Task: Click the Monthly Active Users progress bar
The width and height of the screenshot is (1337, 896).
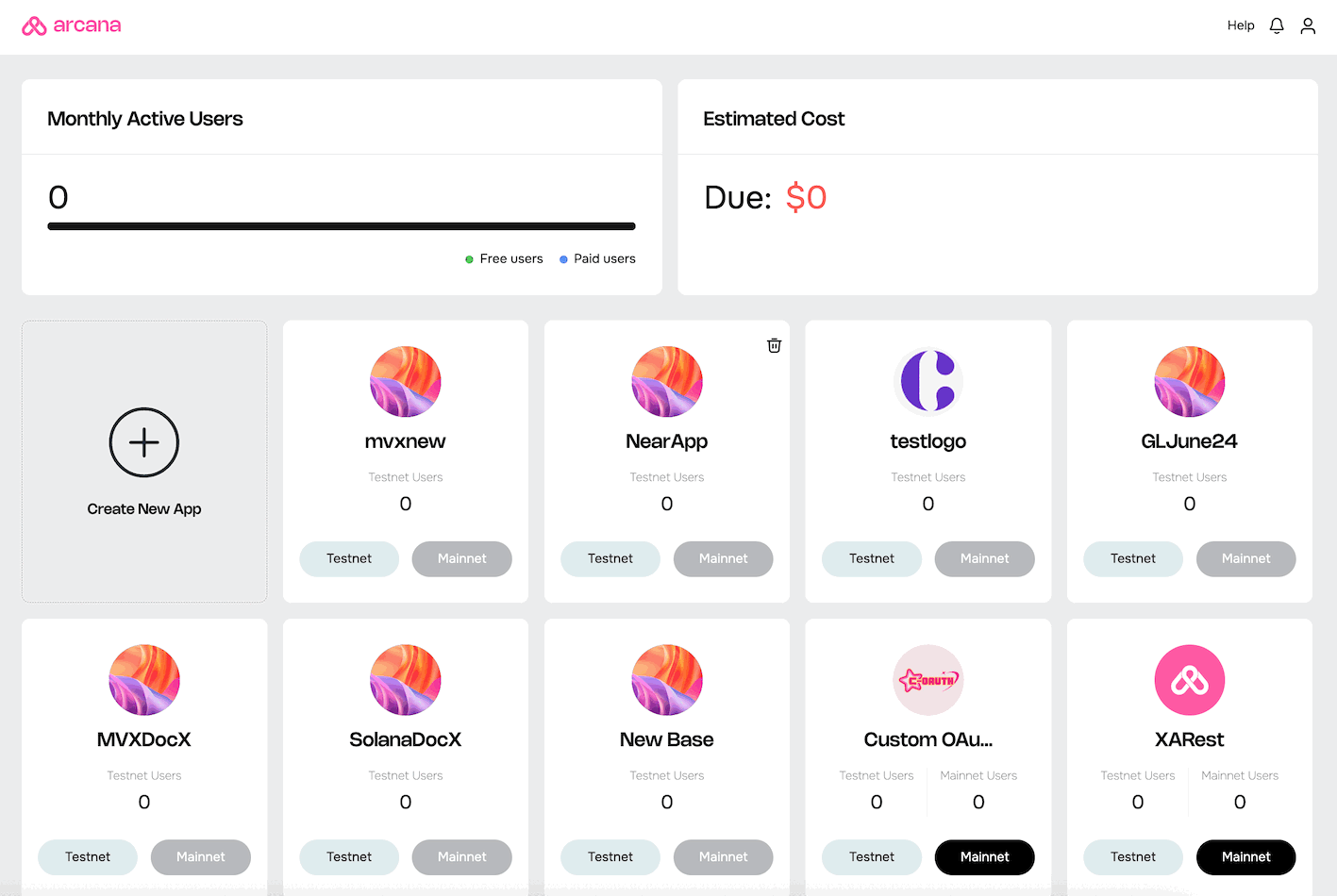Action: (x=342, y=226)
